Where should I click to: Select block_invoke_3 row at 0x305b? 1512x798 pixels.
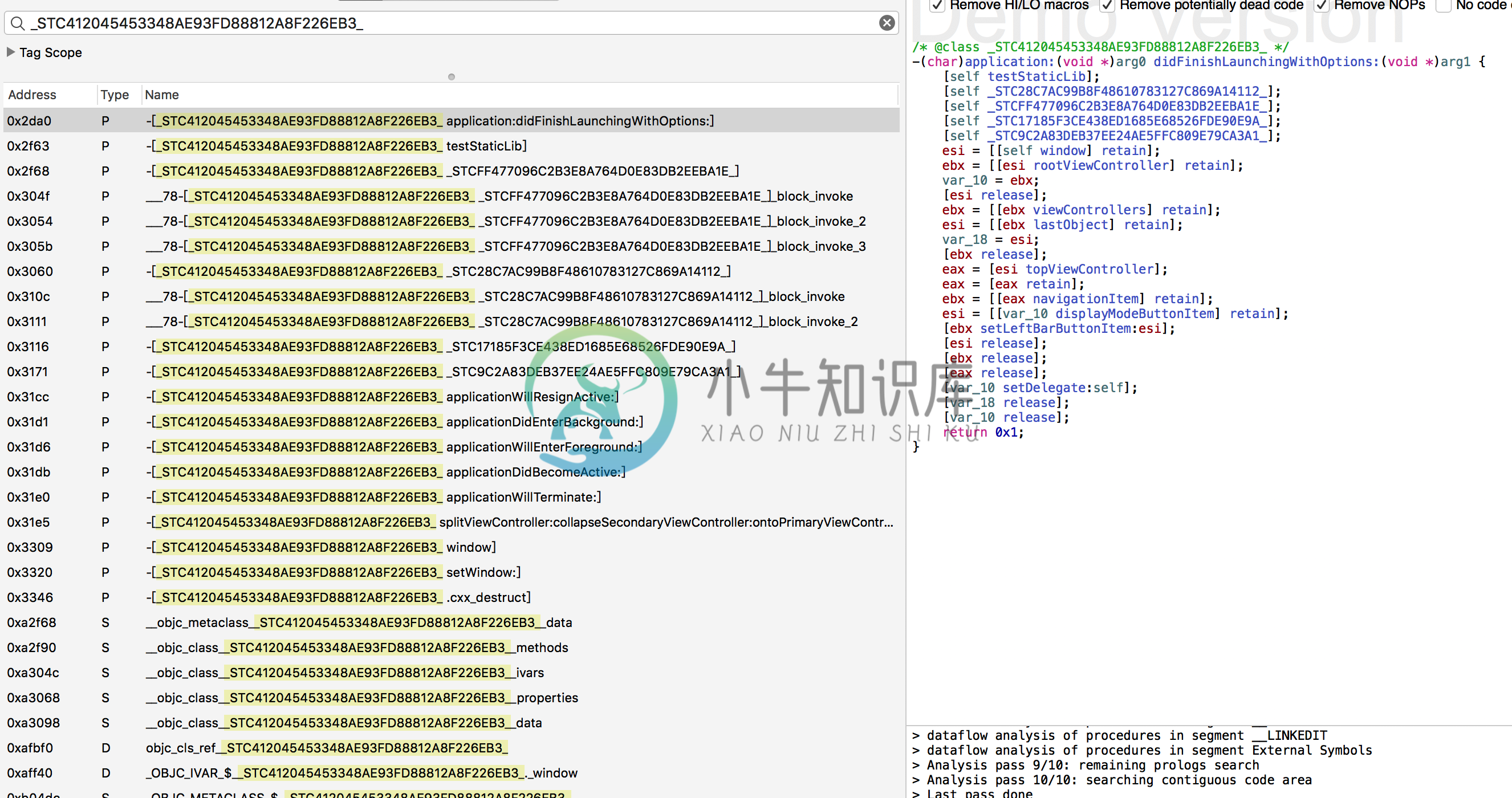click(451, 246)
